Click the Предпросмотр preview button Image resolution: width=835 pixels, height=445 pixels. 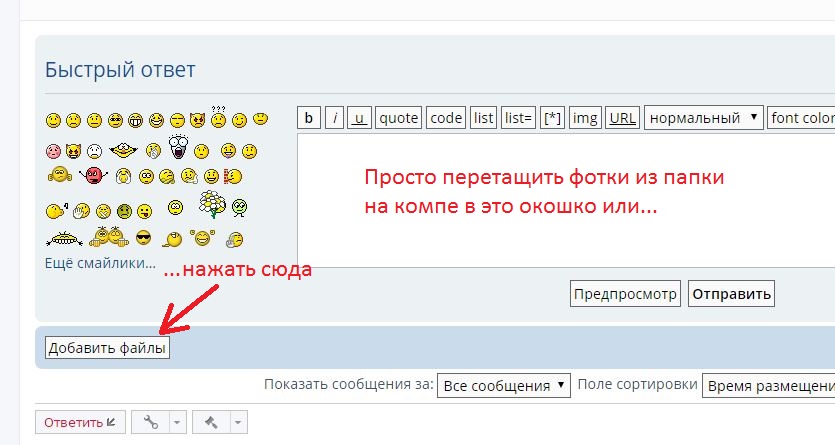(625, 294)
